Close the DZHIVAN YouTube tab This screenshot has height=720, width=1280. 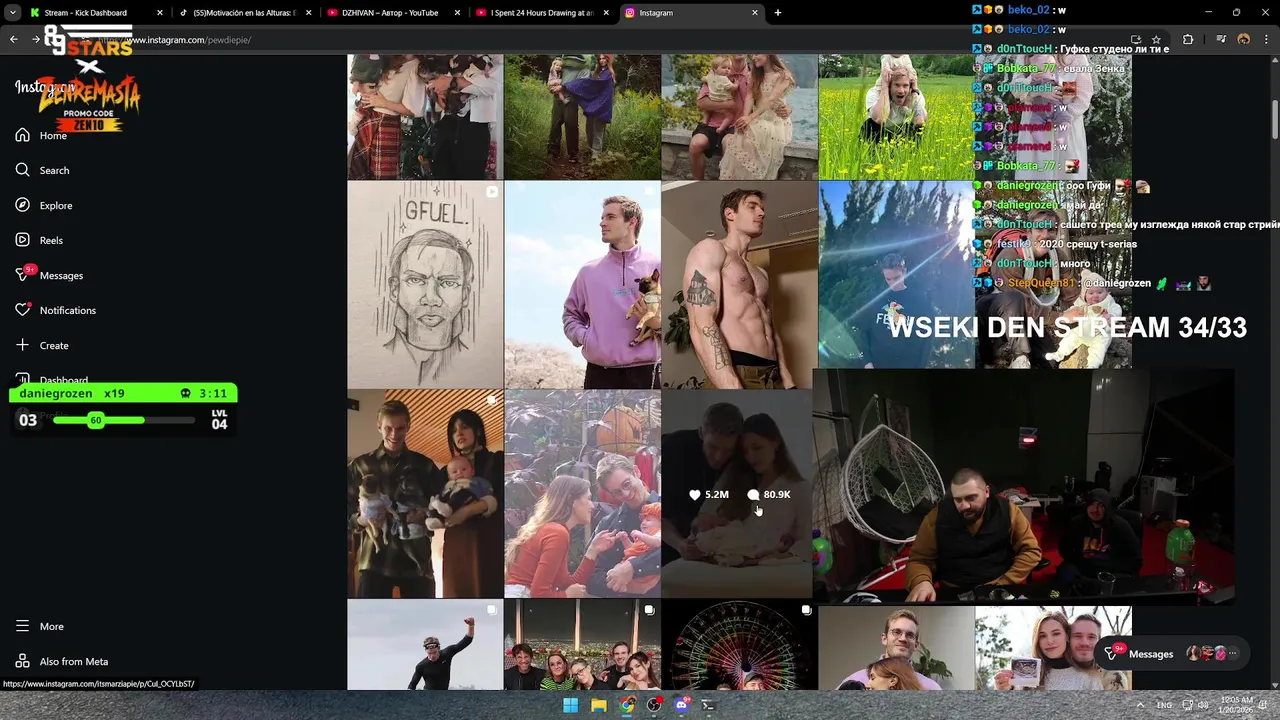(458, 13)
